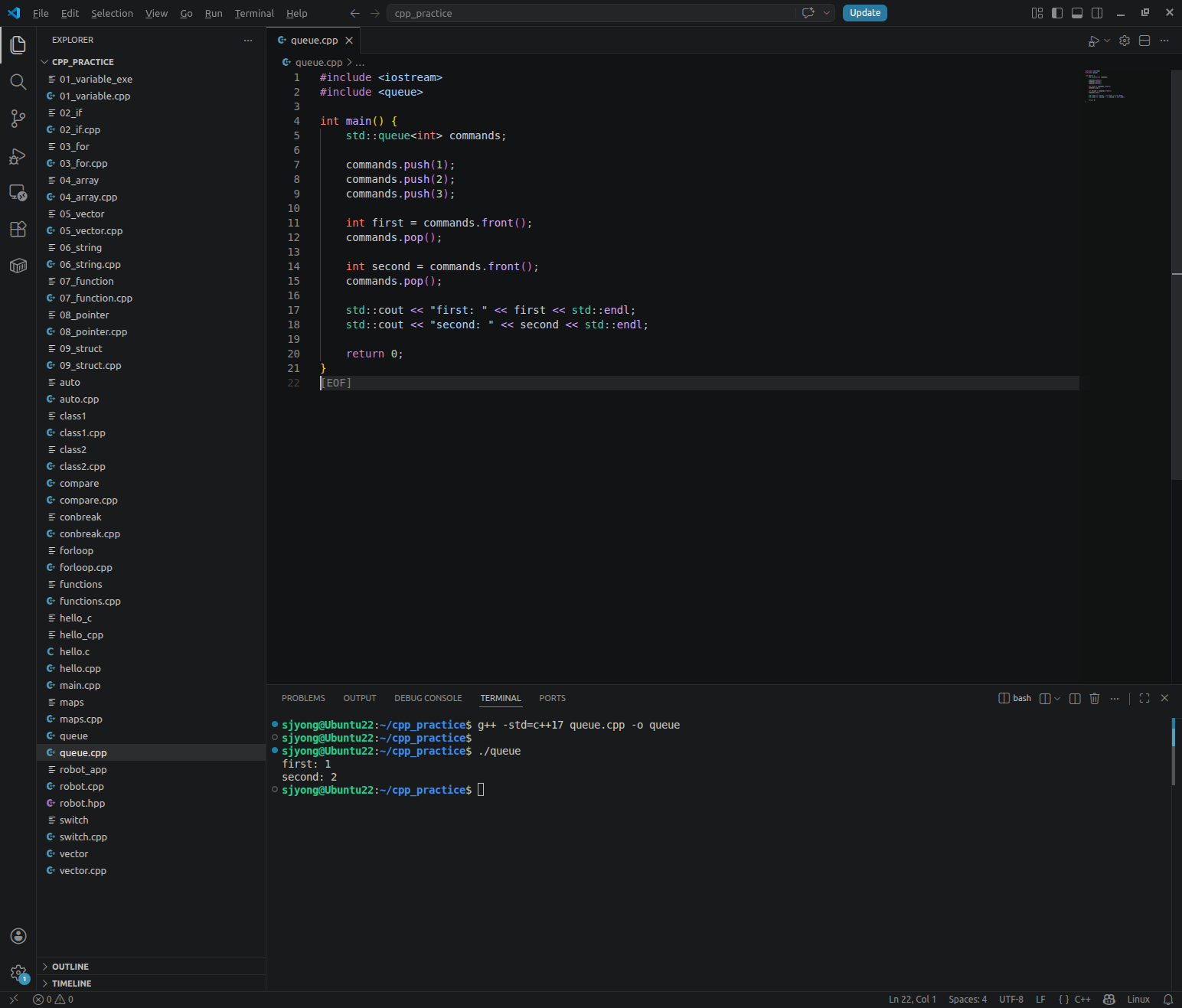The height and width of the screenshot is (1008, 1182).
Task: Open the Copilot chat icon in title bar
Action: click(808, 13)
